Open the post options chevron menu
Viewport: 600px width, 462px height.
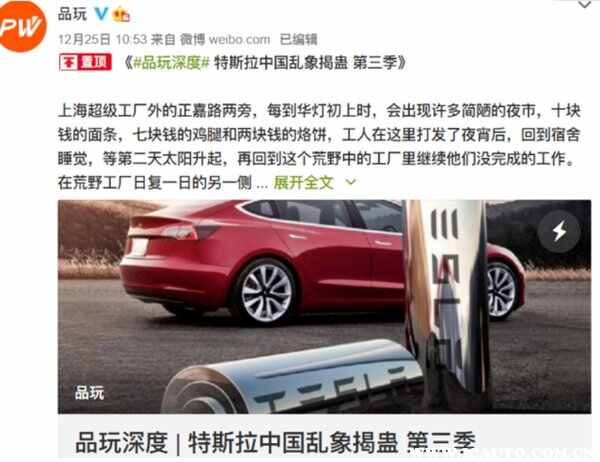click(x=584, y=5)
